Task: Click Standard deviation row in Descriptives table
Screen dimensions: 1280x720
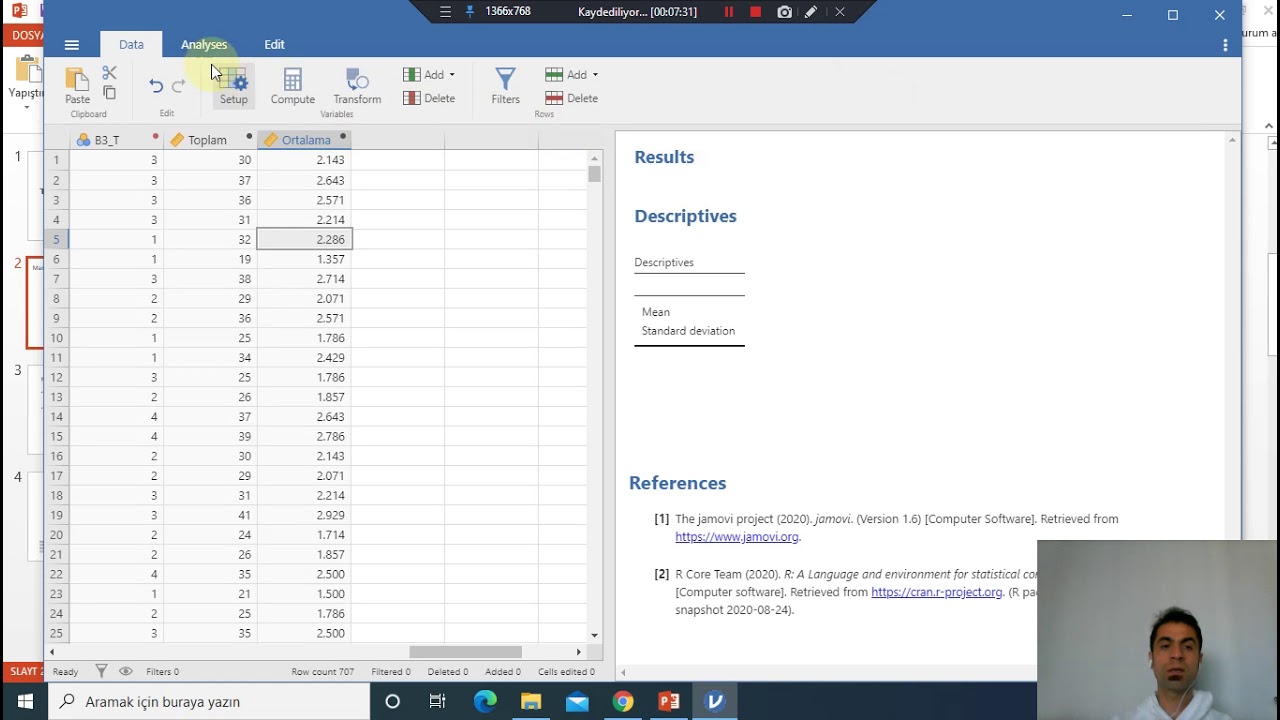Action: [688, 331]
